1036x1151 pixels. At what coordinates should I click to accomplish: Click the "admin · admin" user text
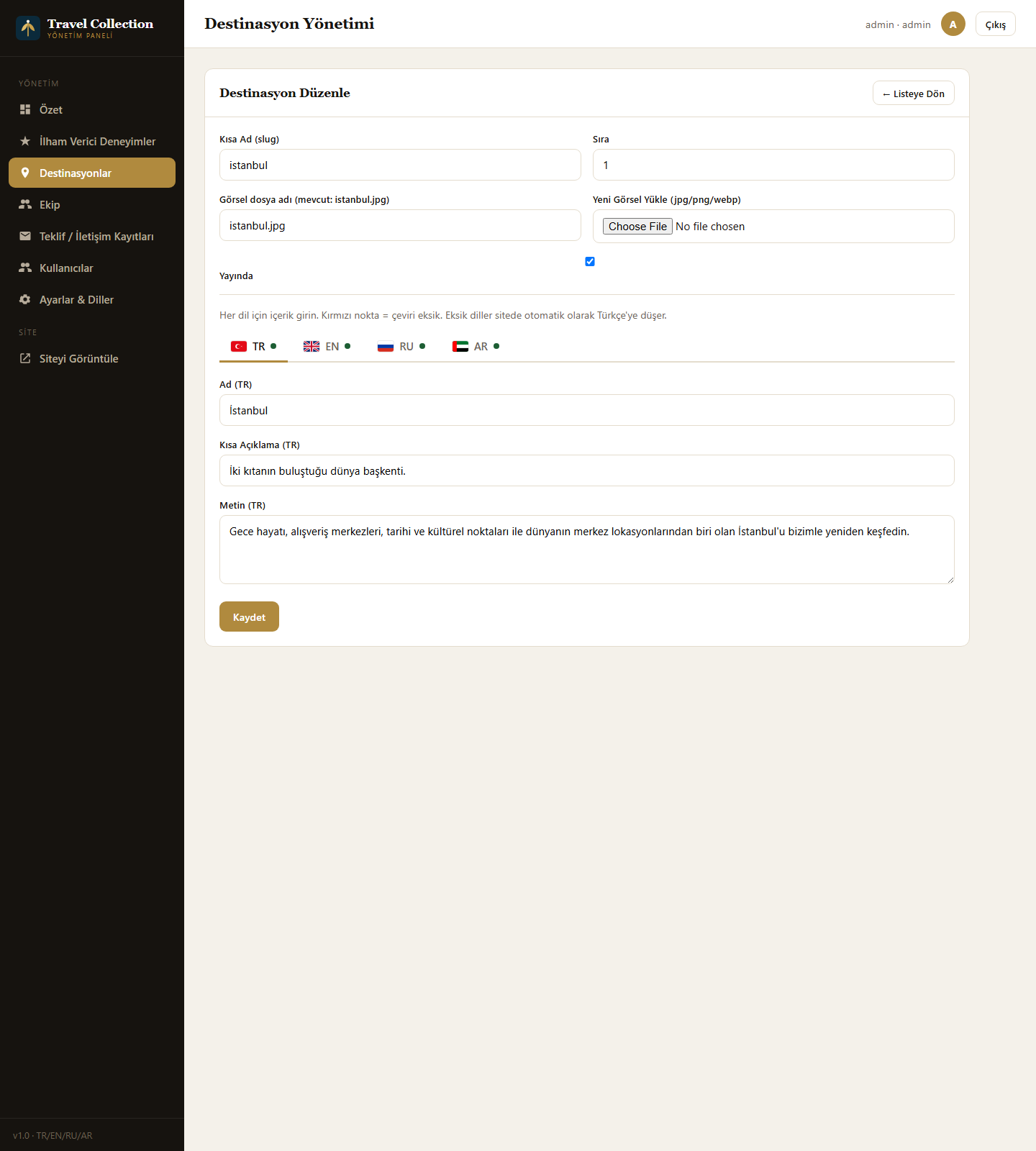[898, 24]
